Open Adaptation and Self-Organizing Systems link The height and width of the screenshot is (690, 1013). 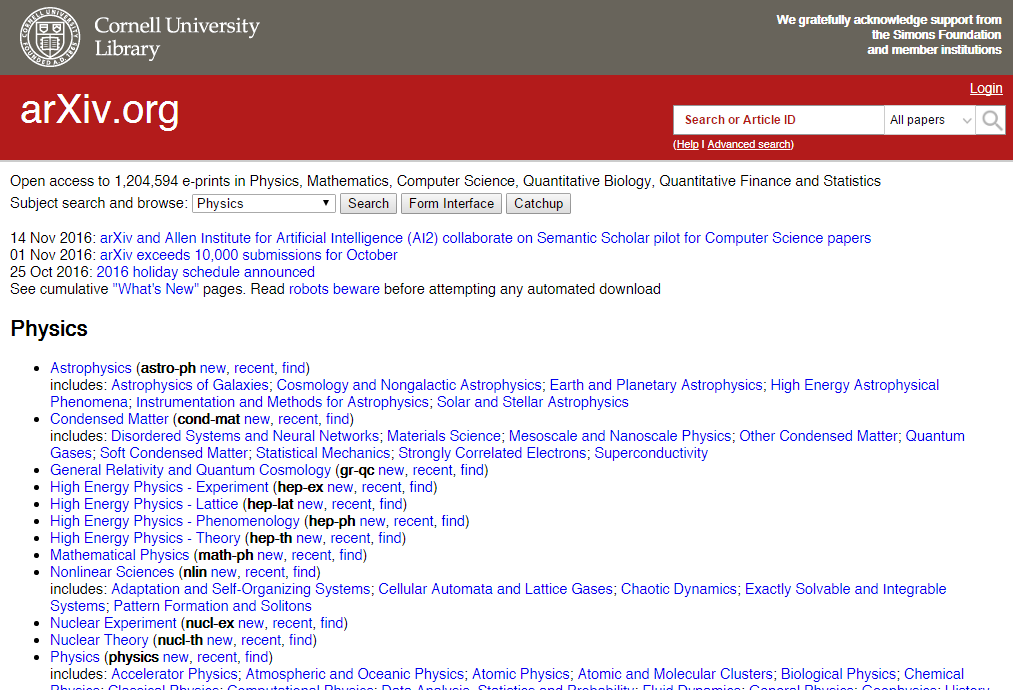pyautogui.click(x=241, y=589)
